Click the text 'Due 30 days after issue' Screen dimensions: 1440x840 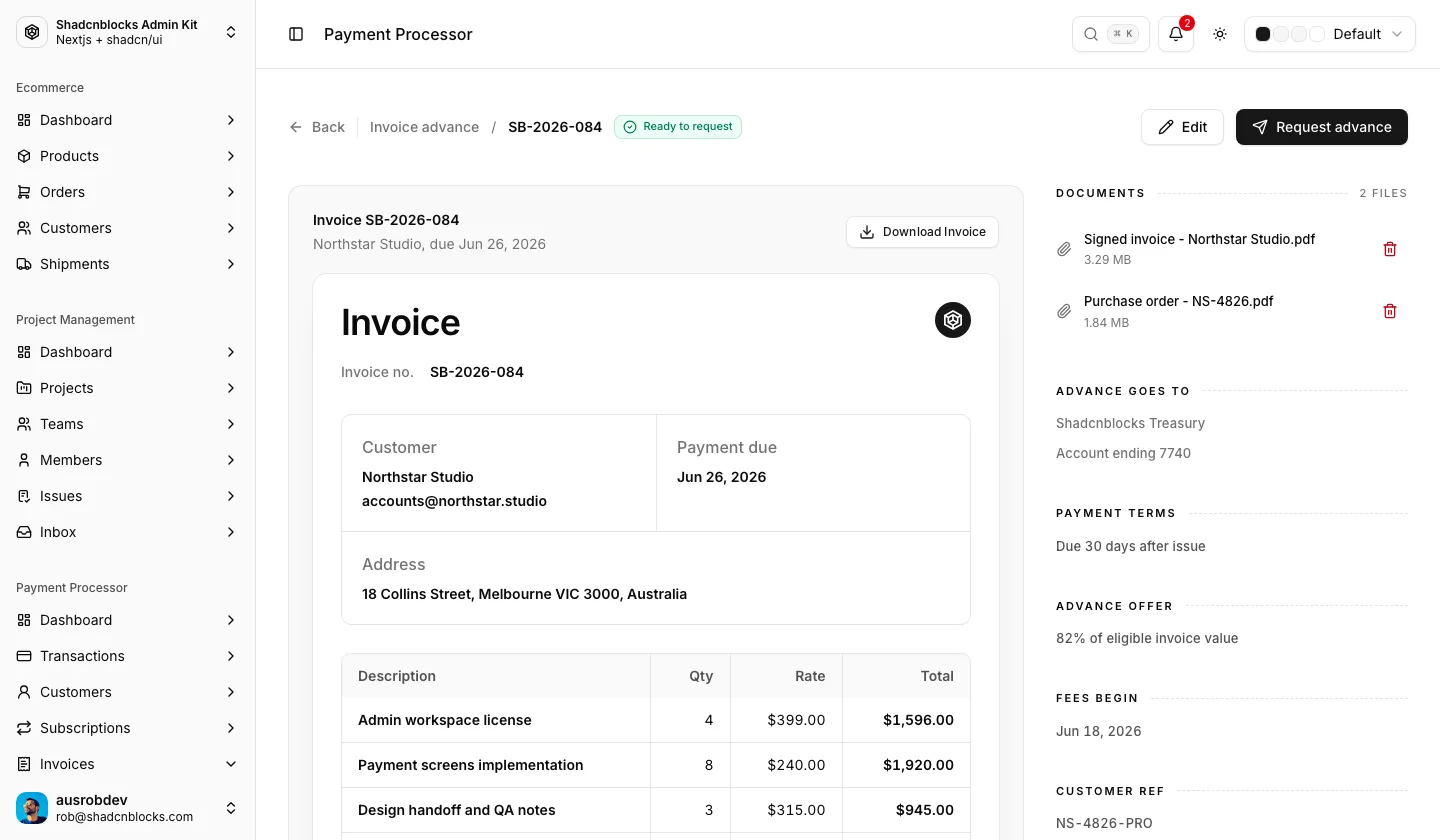1130,546
